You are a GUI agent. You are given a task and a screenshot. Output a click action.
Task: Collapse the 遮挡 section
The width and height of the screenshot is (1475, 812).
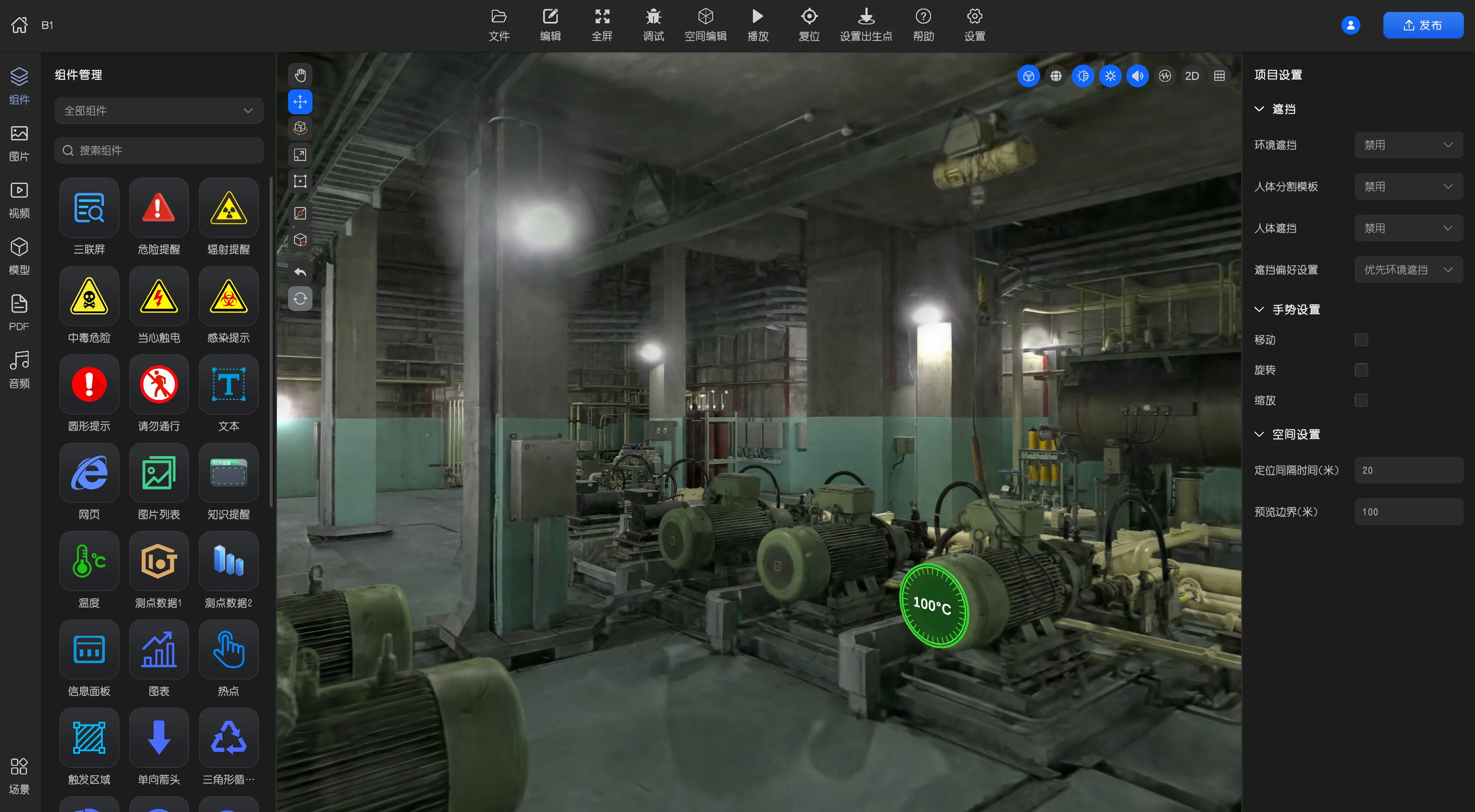point(1259,109)
